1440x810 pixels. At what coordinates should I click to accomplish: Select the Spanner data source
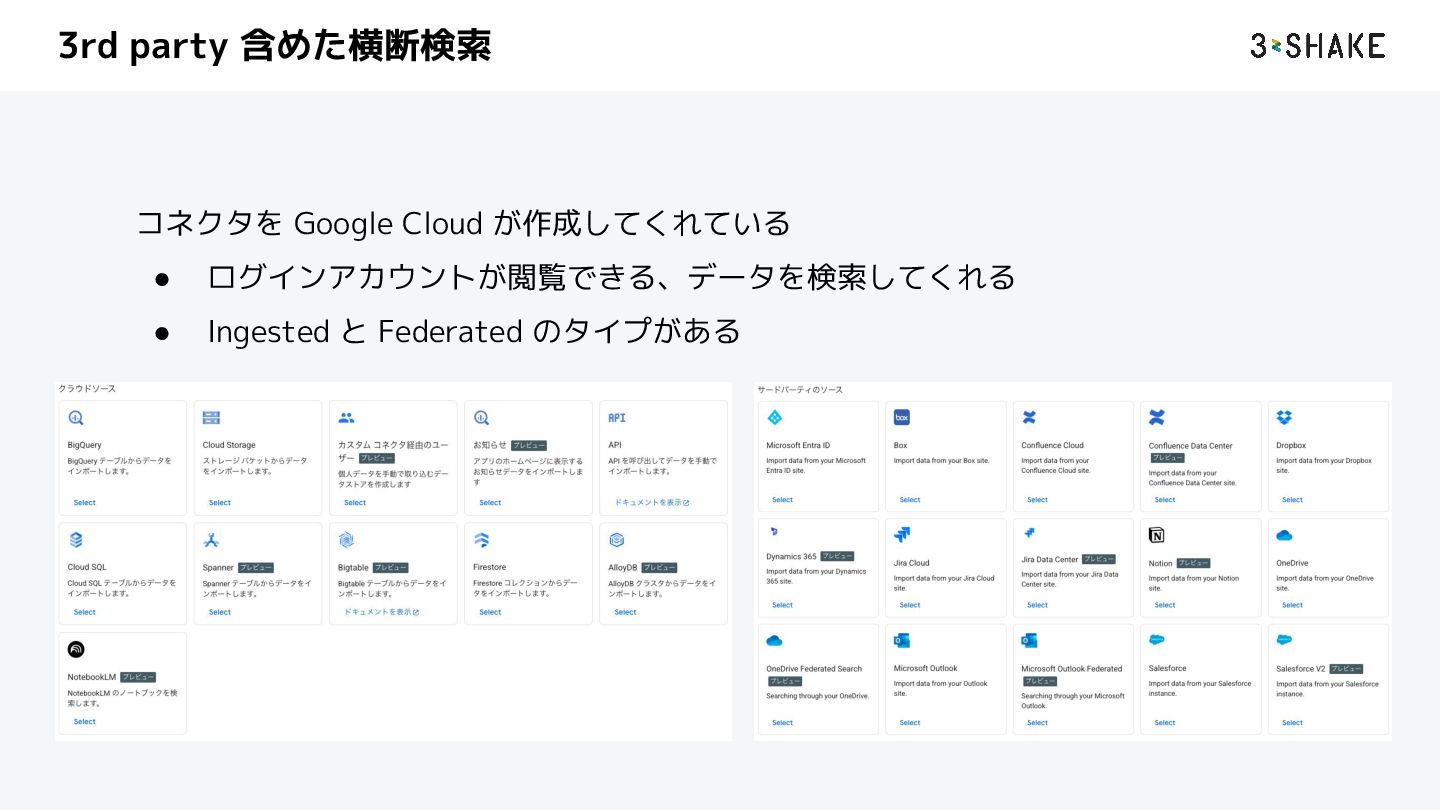tap(220, 612)
